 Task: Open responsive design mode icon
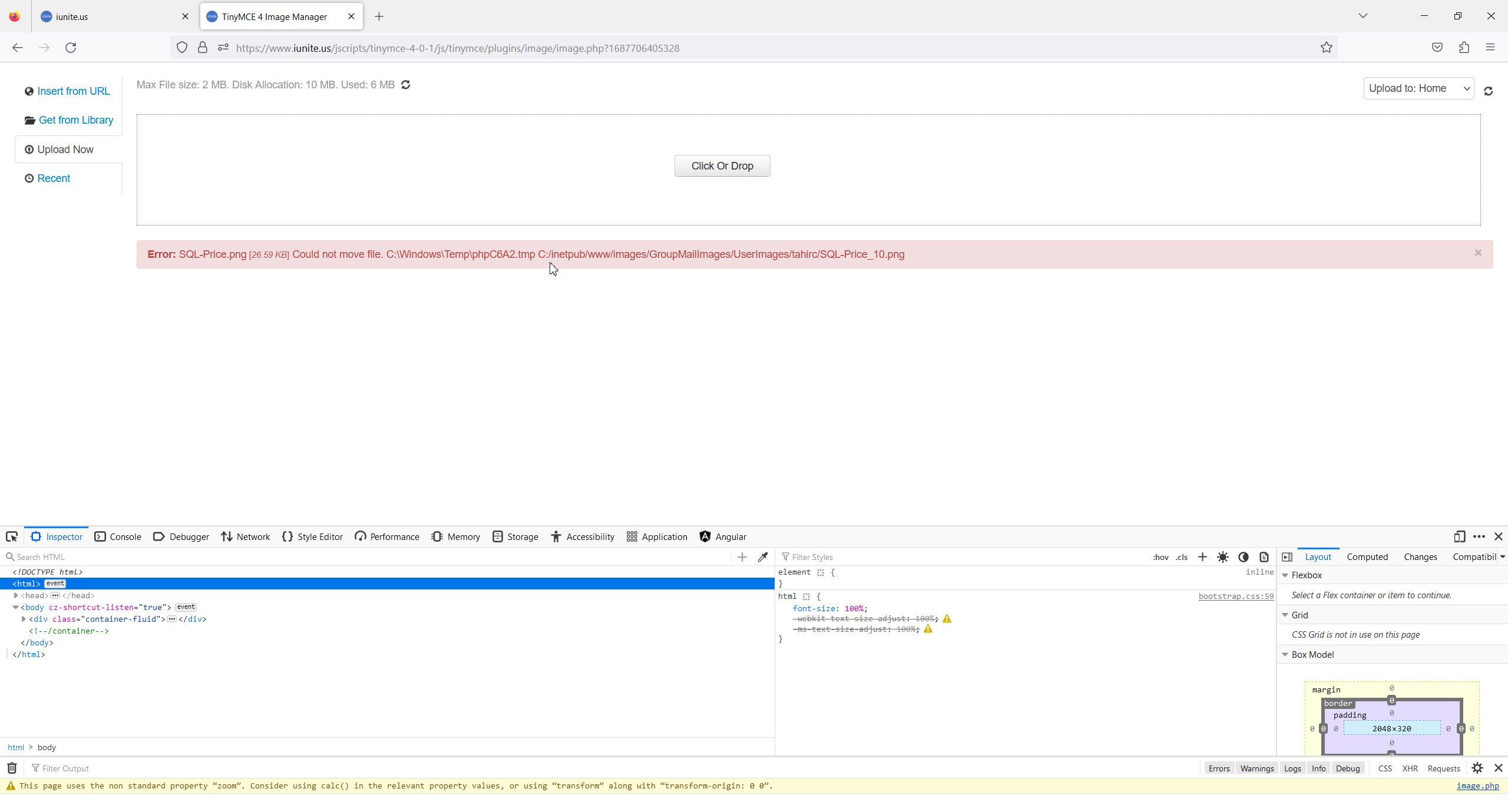pos(1459,536)
